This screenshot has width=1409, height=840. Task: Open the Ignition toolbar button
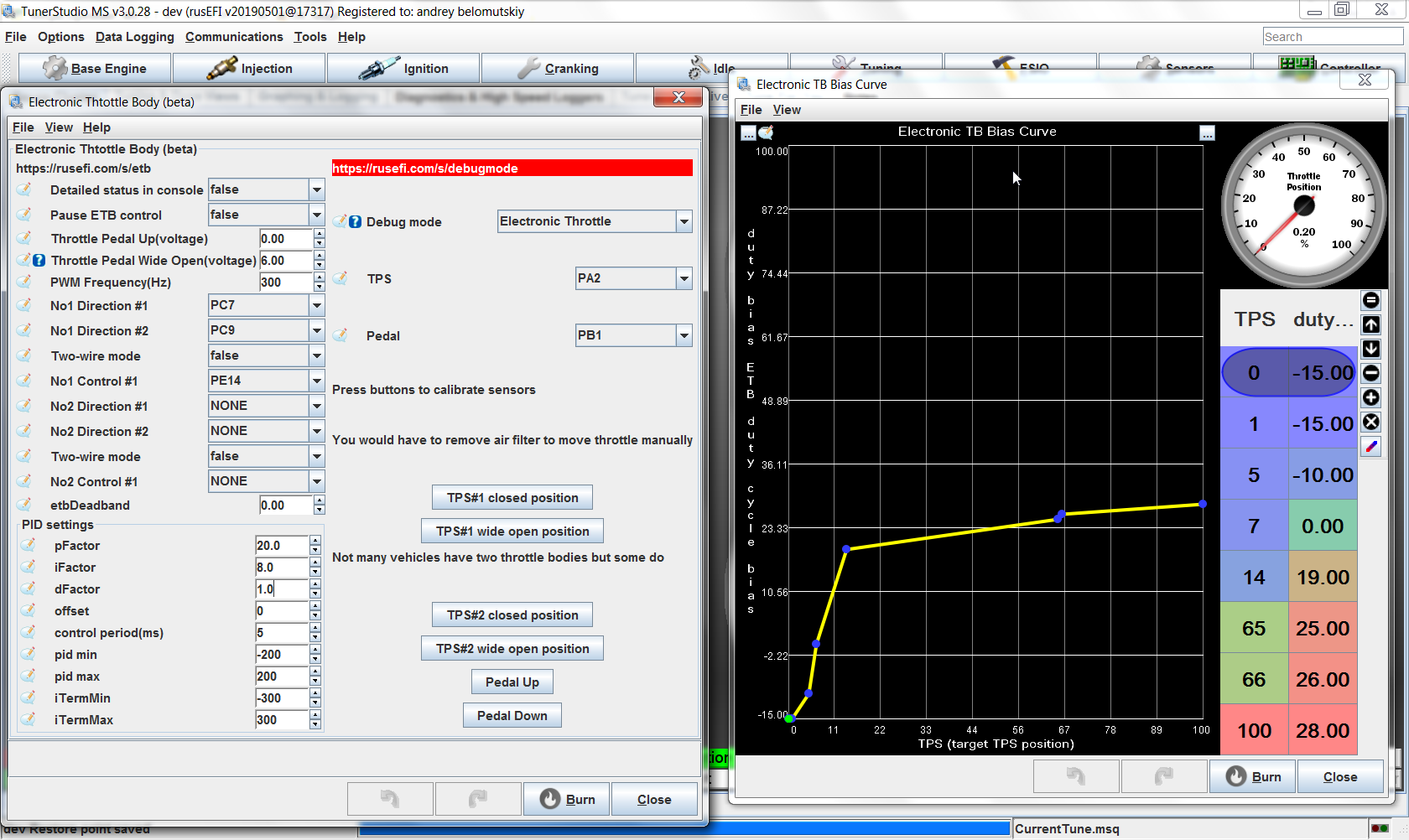pyautogui.click(x=403, y=68)
